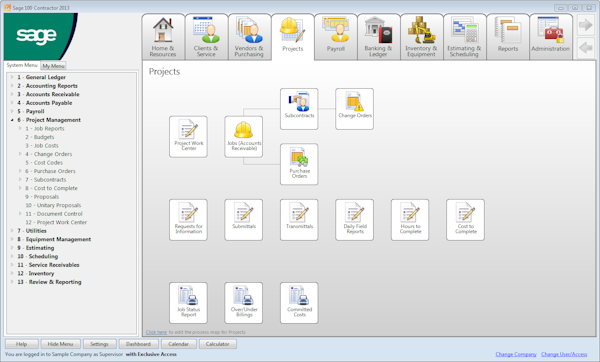Click the Change Company link
The image size is (600, 362).
coord(516,354)
